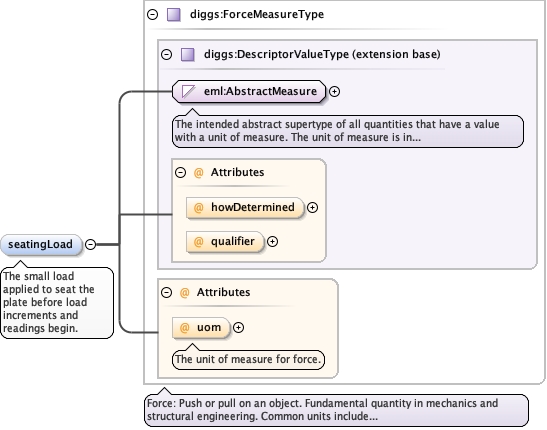Collapse the diggs:DescriptorValueType extension base
The image size is (547, 430).
[166, 54]
